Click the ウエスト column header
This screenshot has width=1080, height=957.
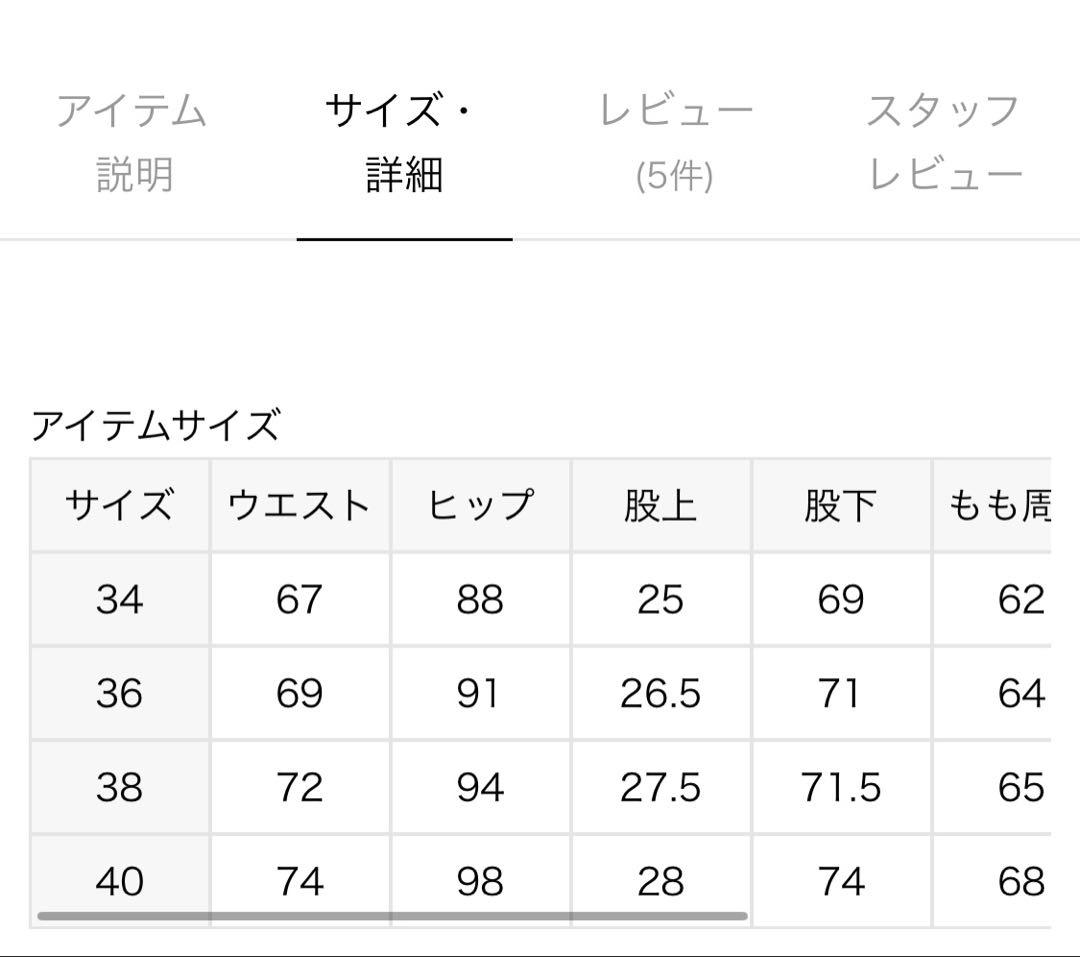point(300,505)
